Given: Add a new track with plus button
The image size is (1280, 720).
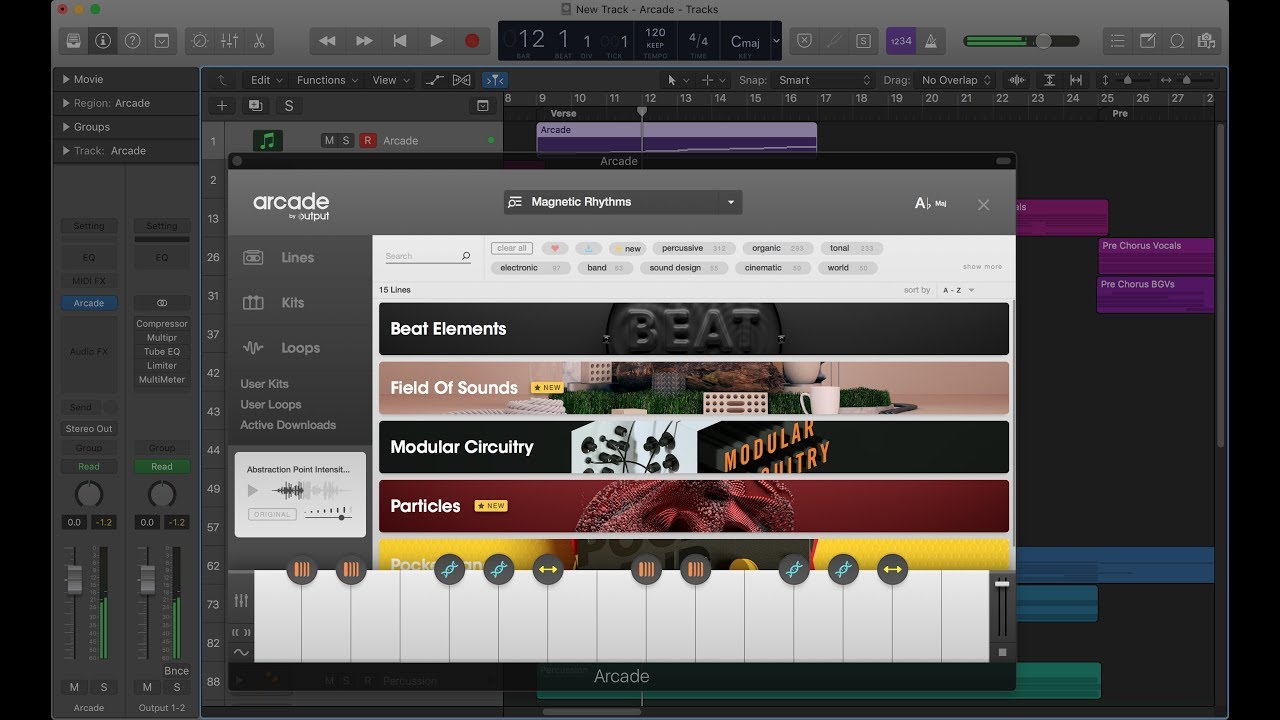Looking at the screenshot, I should click(x=222, y=105).
